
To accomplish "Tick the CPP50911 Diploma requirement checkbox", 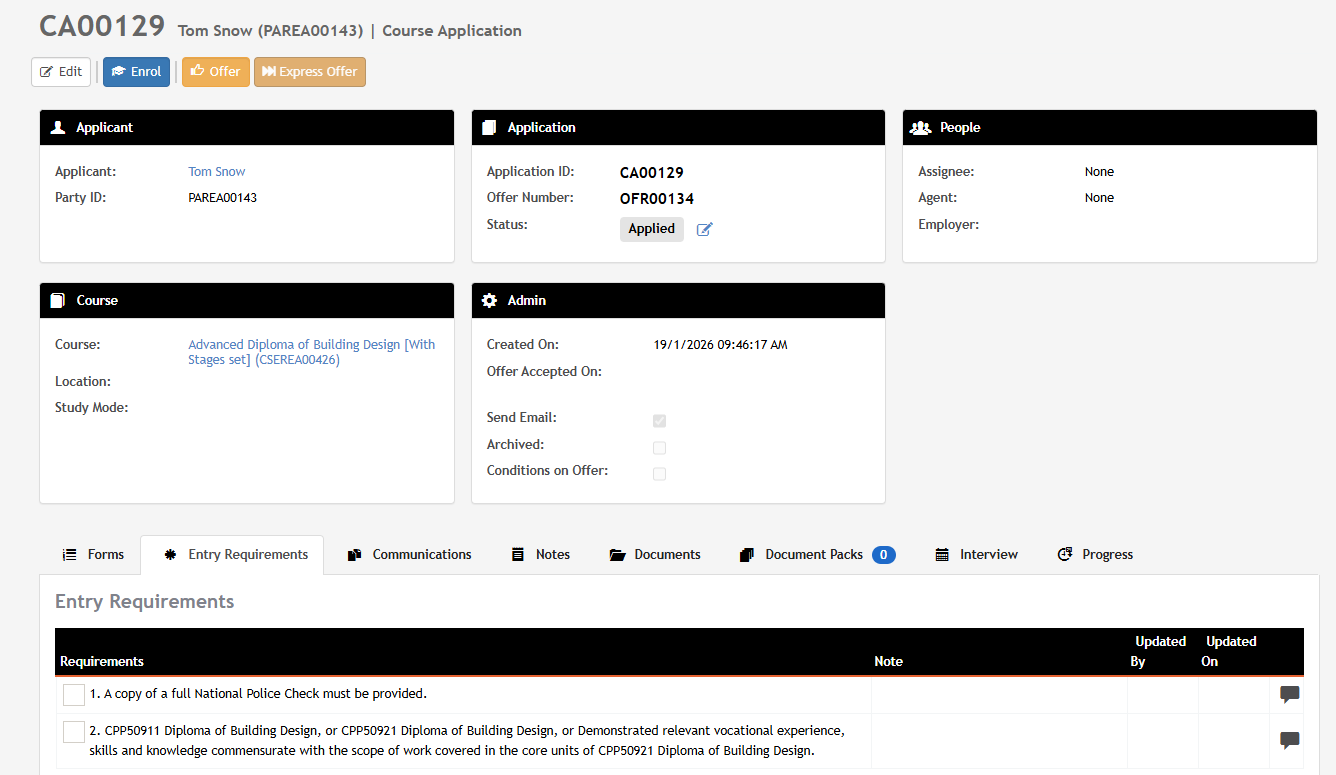I will click(x=74, y=732).
